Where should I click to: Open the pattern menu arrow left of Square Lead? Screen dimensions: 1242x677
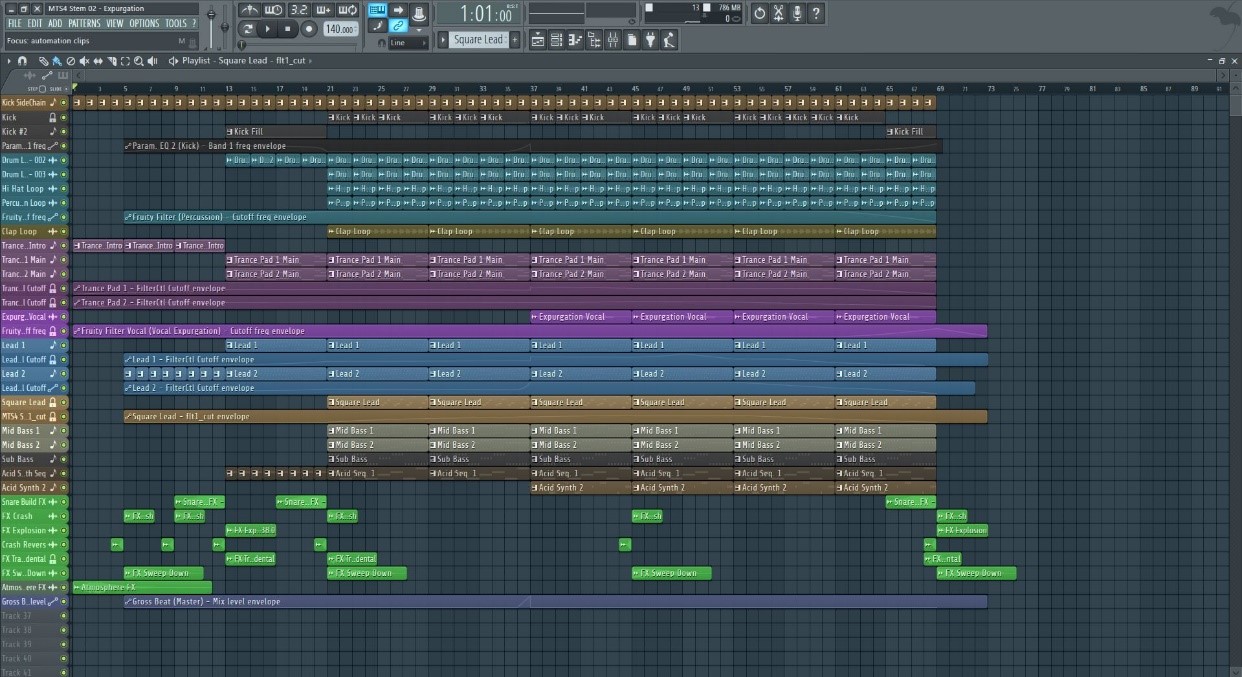click(443, 39)
